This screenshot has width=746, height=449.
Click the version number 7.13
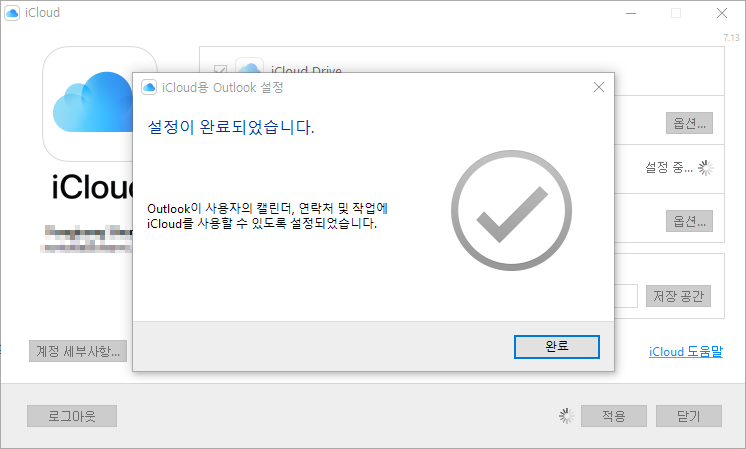[x=731, y=38]
